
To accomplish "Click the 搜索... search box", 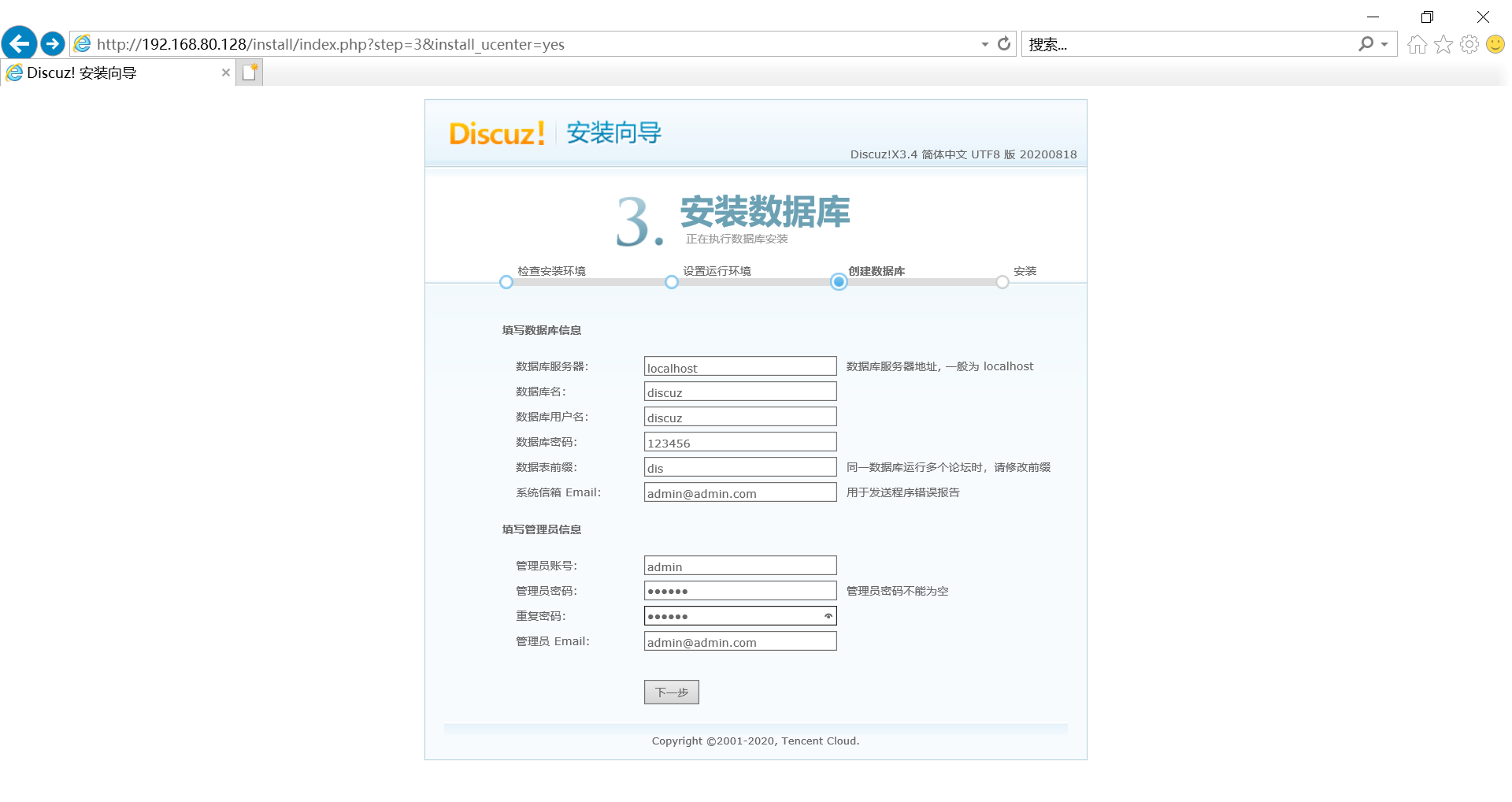I will click(x=1189, y=44).
